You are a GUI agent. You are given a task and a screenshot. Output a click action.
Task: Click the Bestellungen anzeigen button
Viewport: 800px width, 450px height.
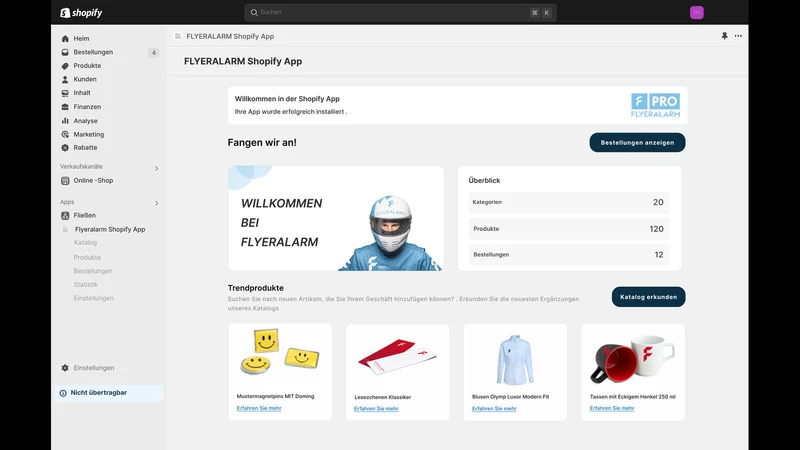pos(637,142)
